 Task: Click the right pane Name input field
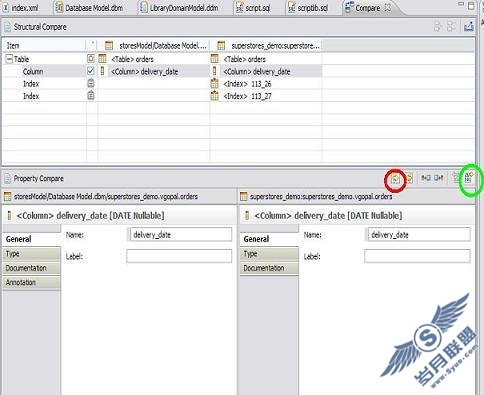coord(417,235)
